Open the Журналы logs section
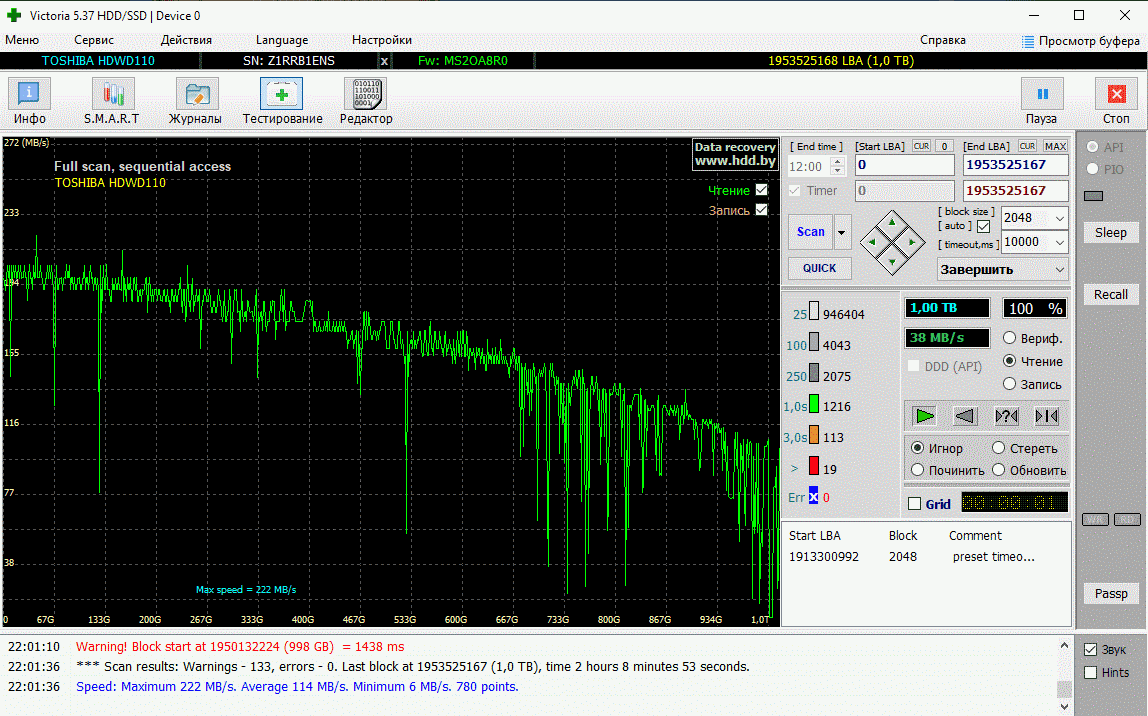 [196, 101]
